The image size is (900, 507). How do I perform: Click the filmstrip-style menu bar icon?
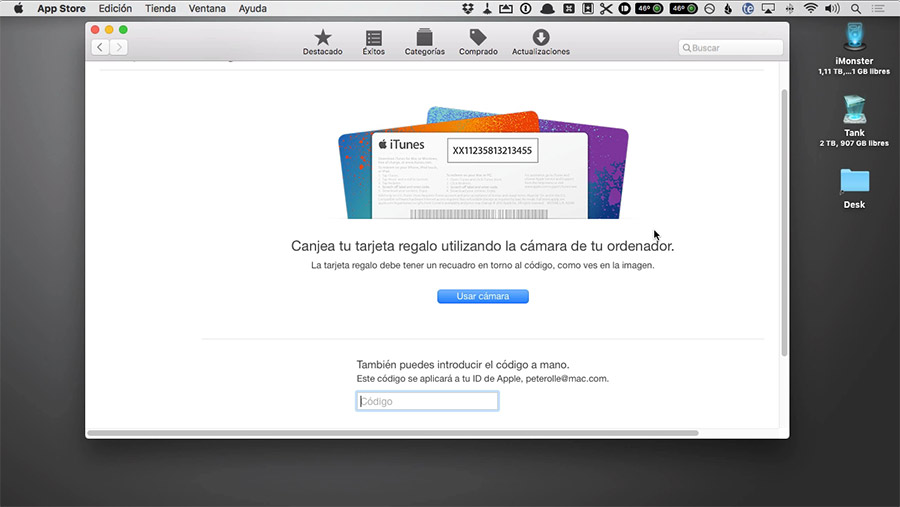(x=588, y=9)
